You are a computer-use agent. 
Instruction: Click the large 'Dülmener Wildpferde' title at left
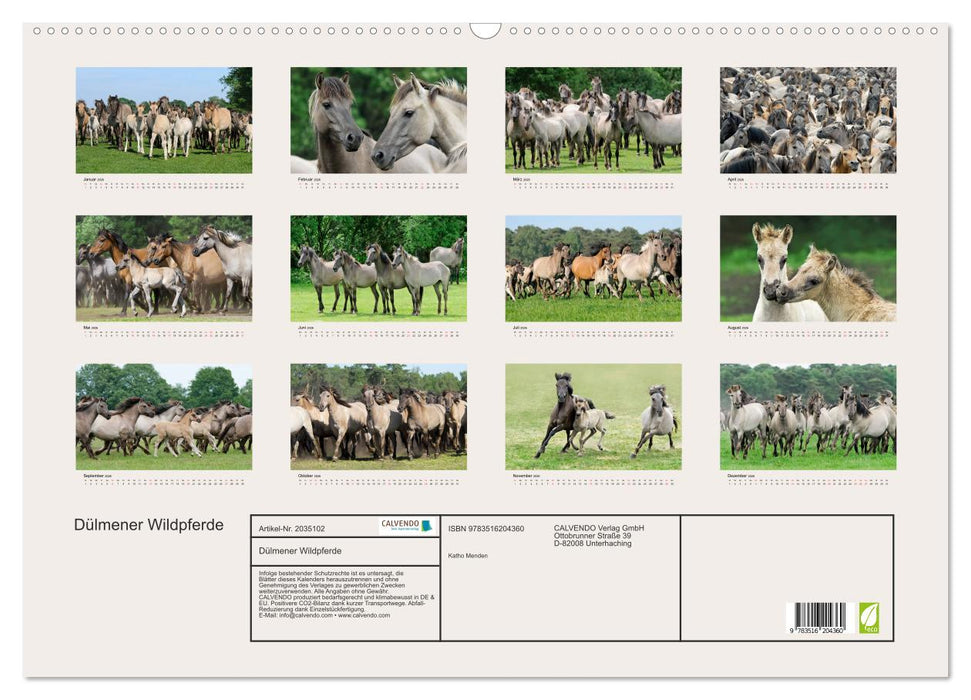(149, 525)
